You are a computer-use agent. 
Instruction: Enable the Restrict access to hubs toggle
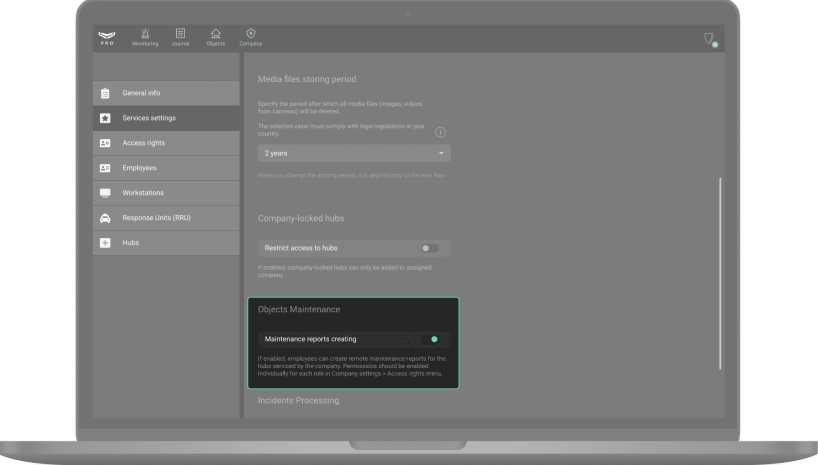[429, 247]
